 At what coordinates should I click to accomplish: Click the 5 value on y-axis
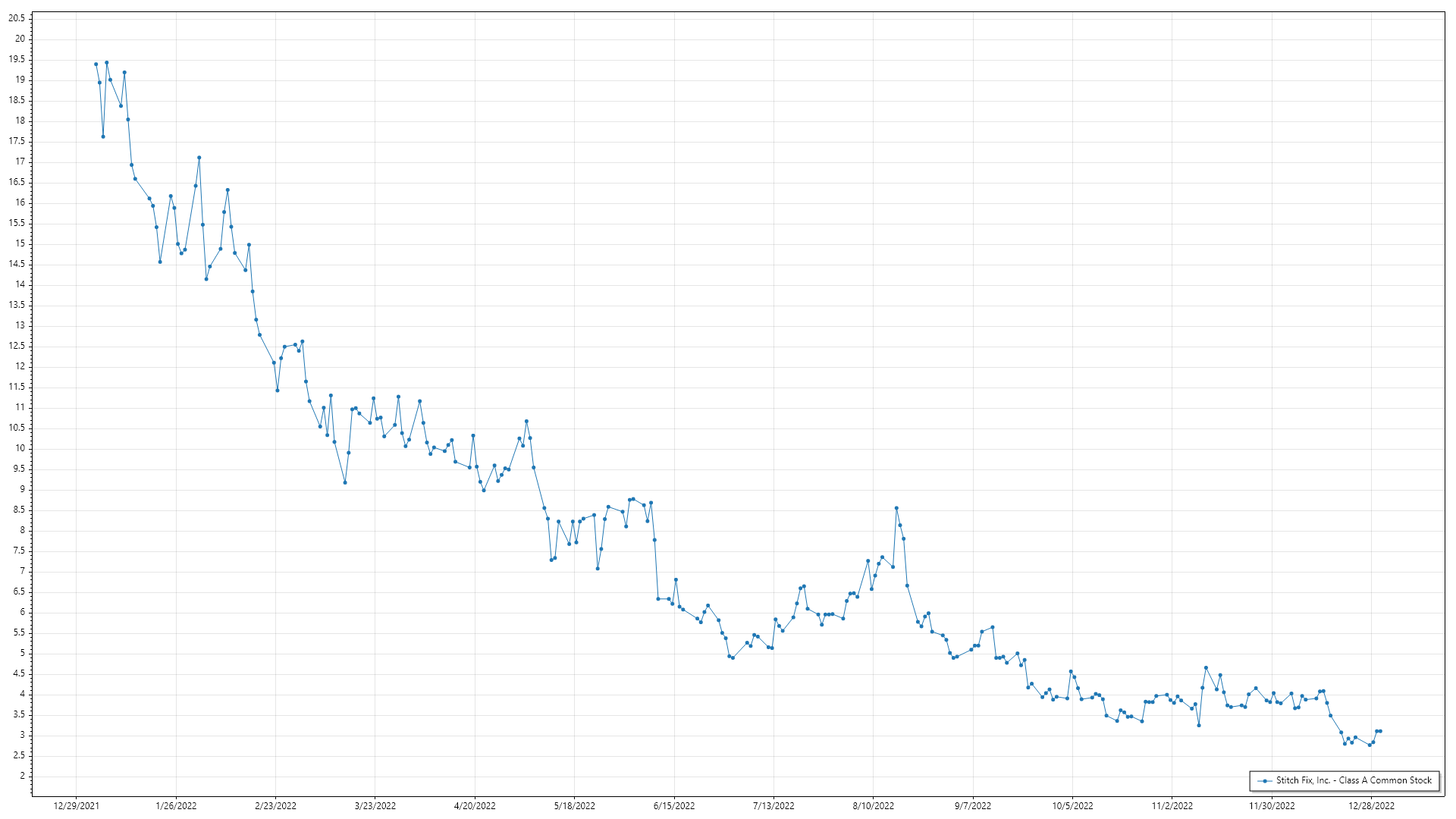tap(22, 653)
